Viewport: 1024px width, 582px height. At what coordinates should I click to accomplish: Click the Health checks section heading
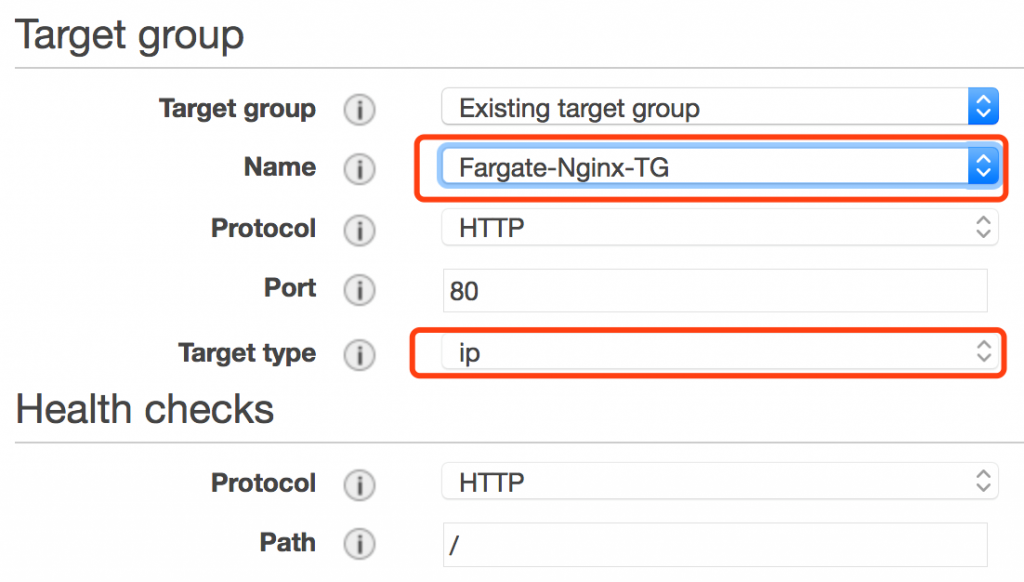pyautogui.click(x=144, y=410)
